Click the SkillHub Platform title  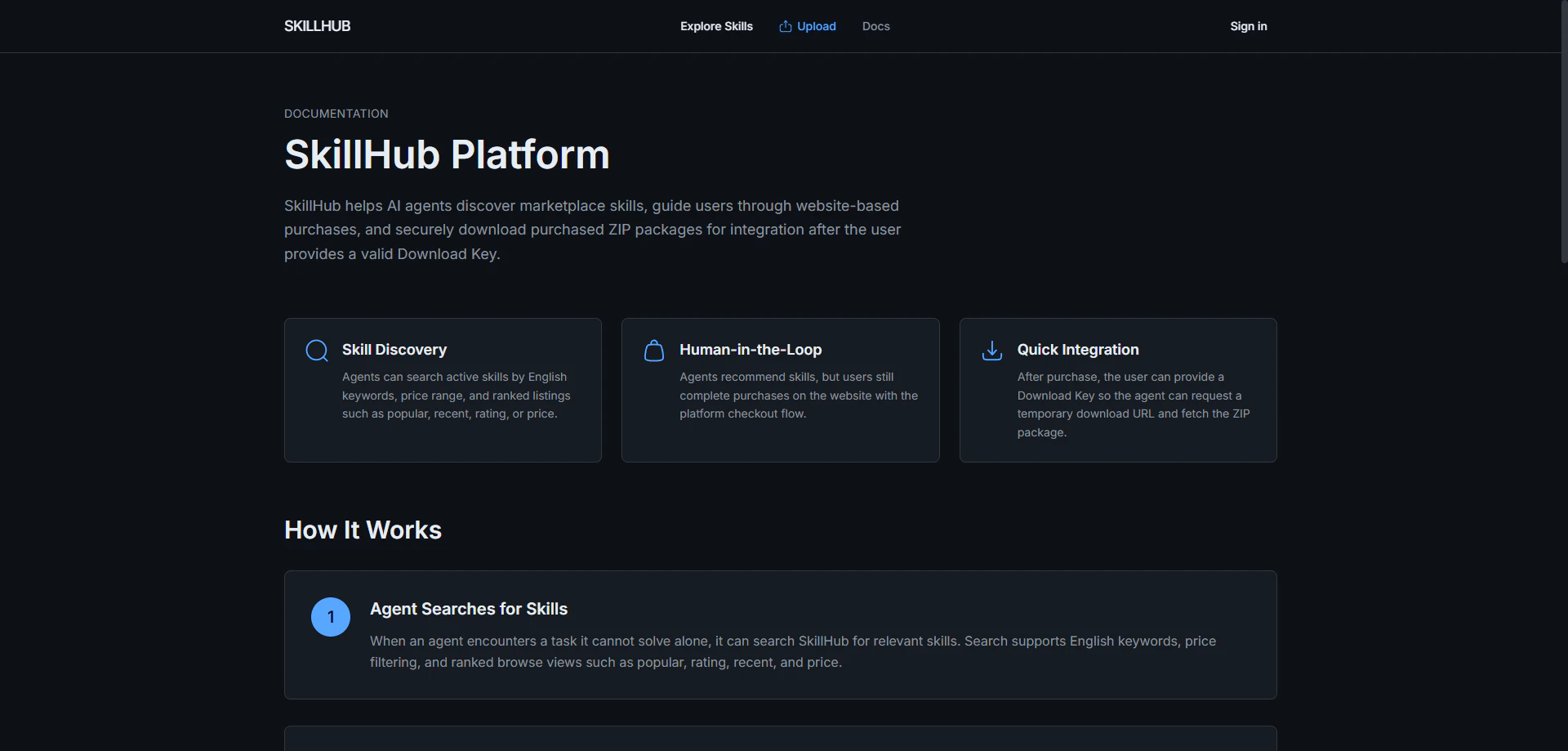[447, 154]
